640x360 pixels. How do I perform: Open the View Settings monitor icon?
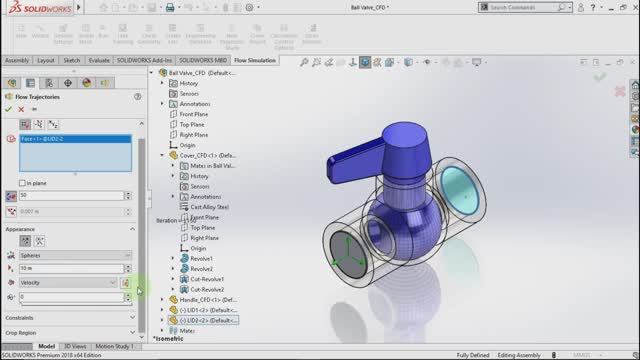[476, 62]
